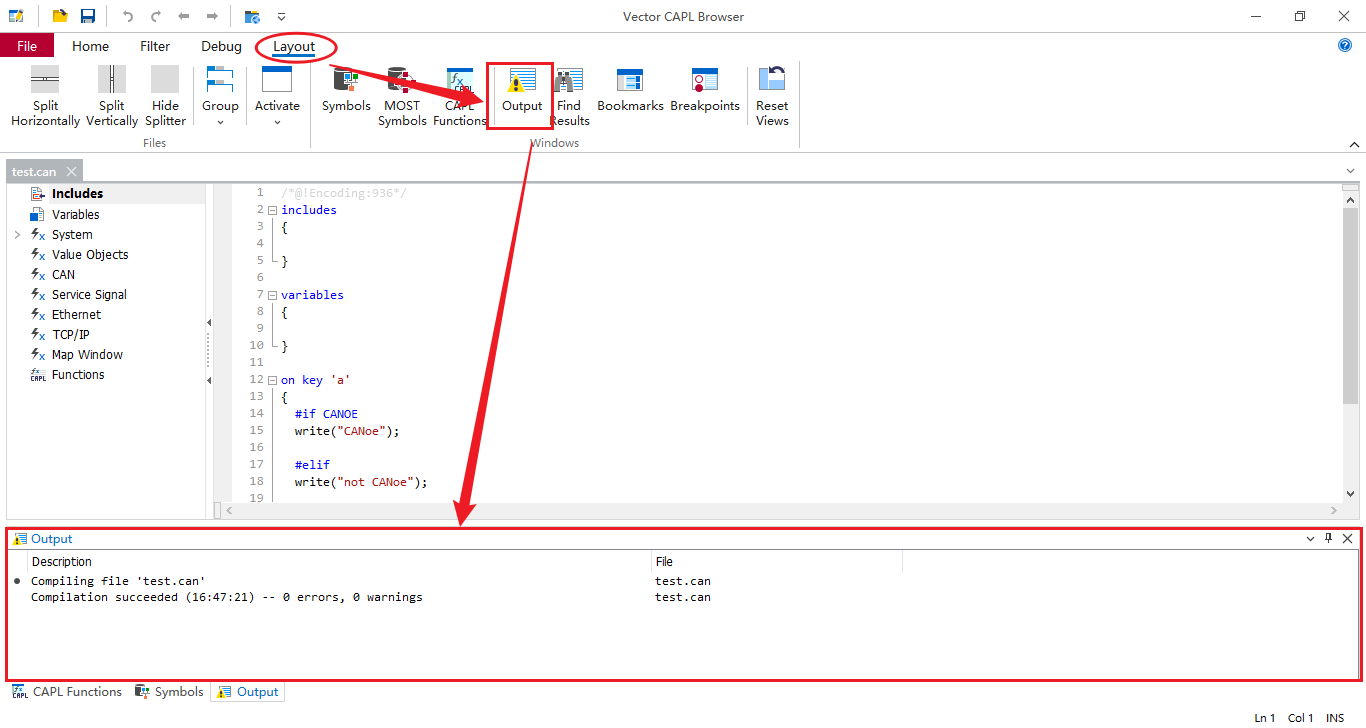Switch to the Home ribbon tab

click(x=90, y=46)
